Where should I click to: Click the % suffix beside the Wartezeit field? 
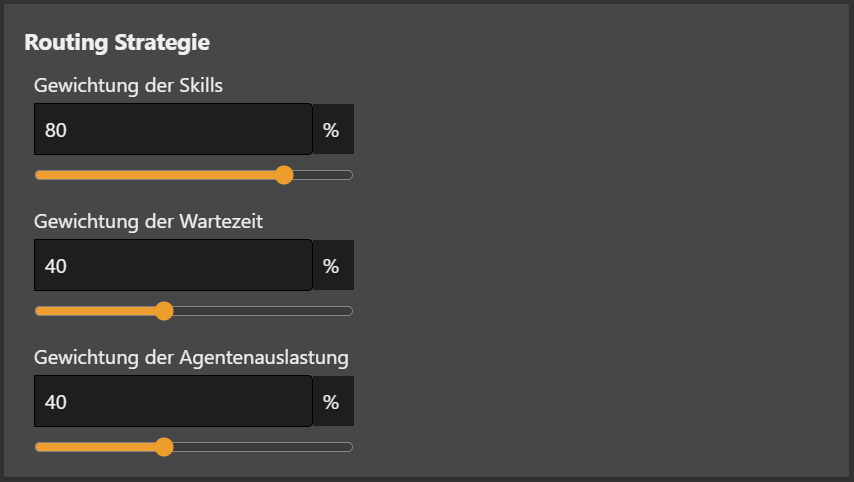[331, 266]
